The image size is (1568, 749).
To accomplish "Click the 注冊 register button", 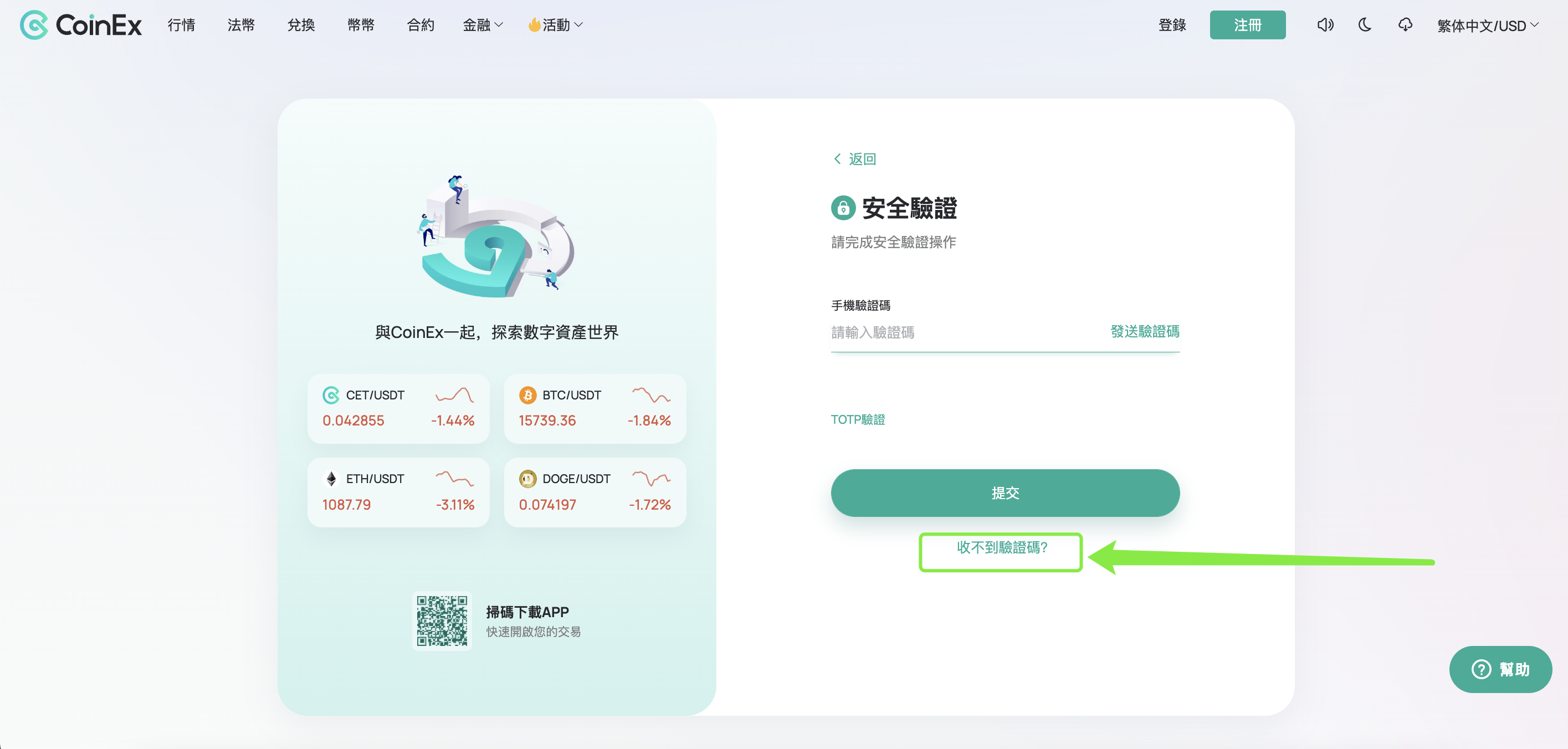I will click(1247, 25).
